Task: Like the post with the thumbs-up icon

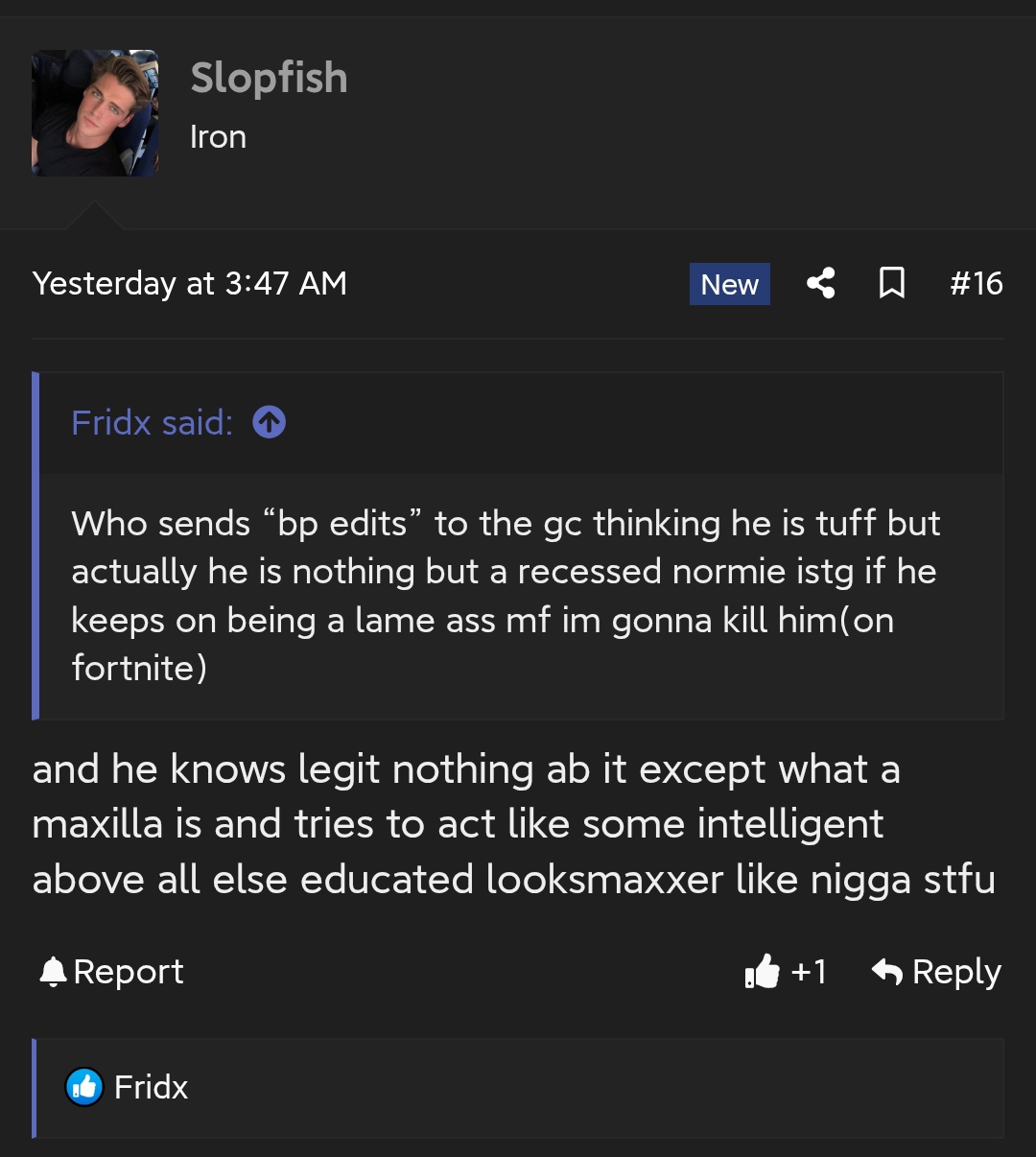Action: tap(763, 972)
